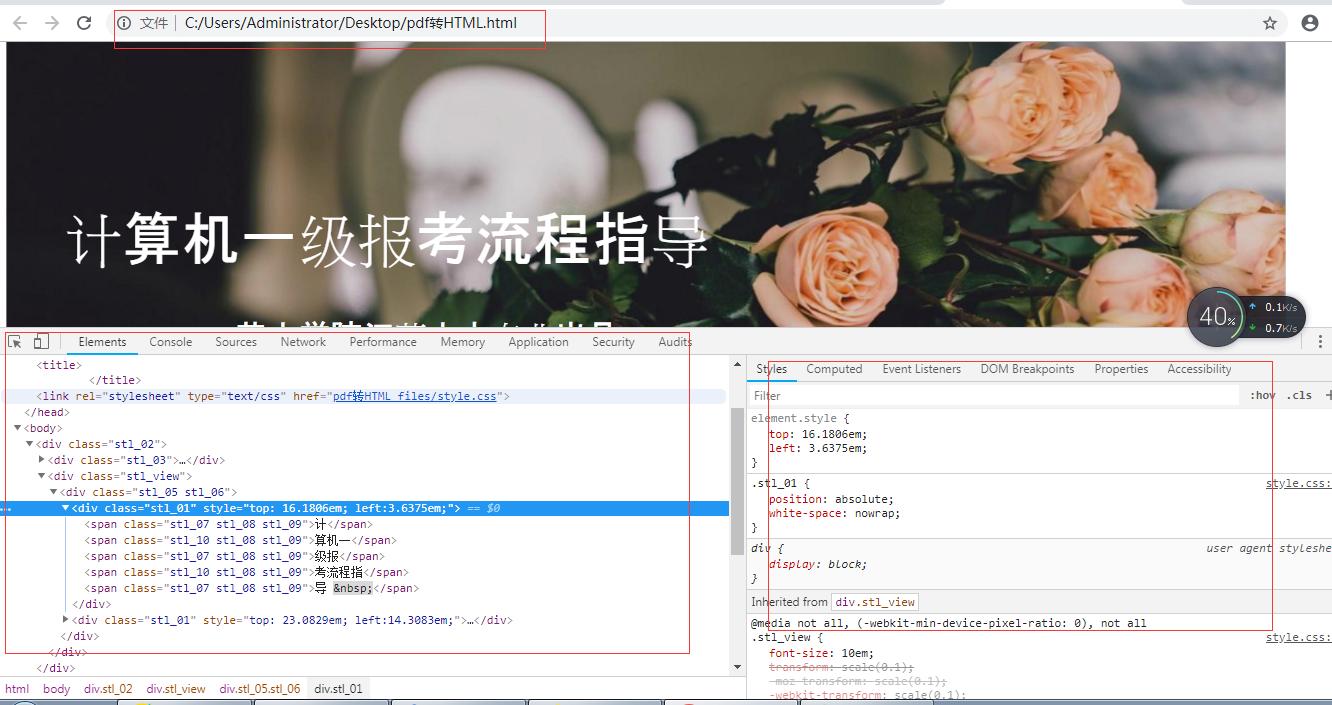Select the inspect element picker icon

[x=14, y=342]
